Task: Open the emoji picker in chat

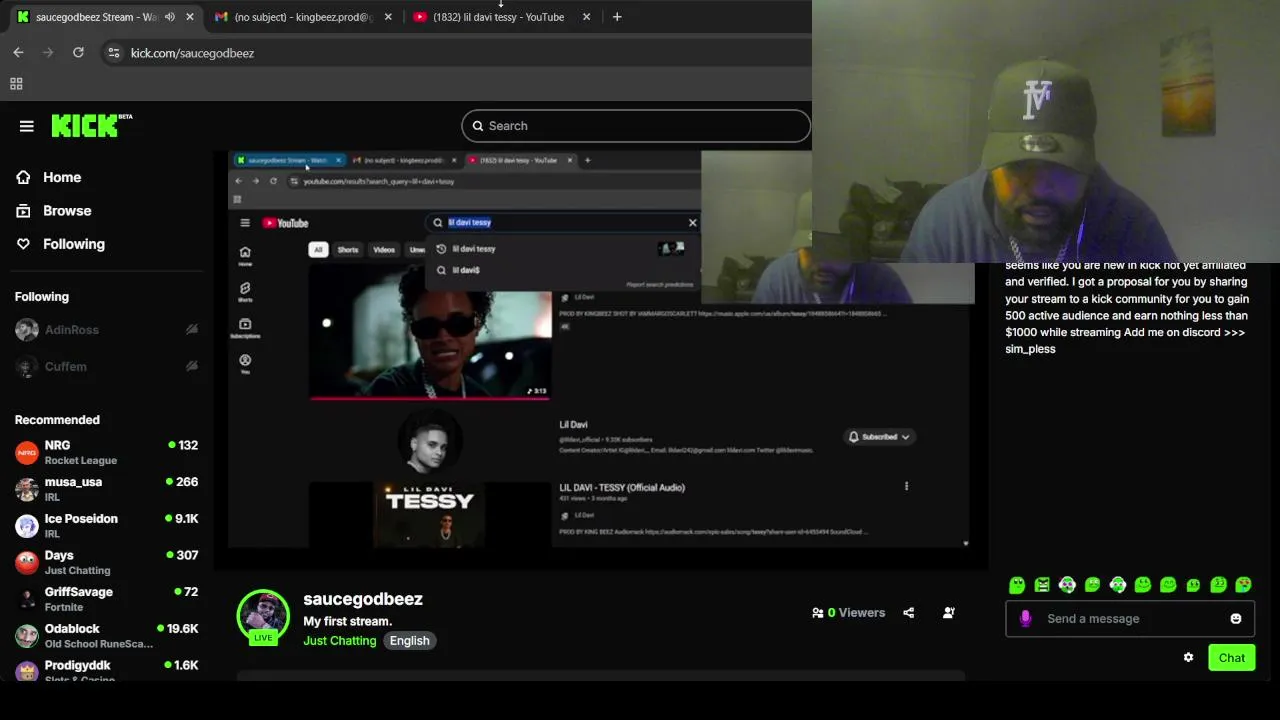Action: pyautogui.click(x=1236, y=619)
